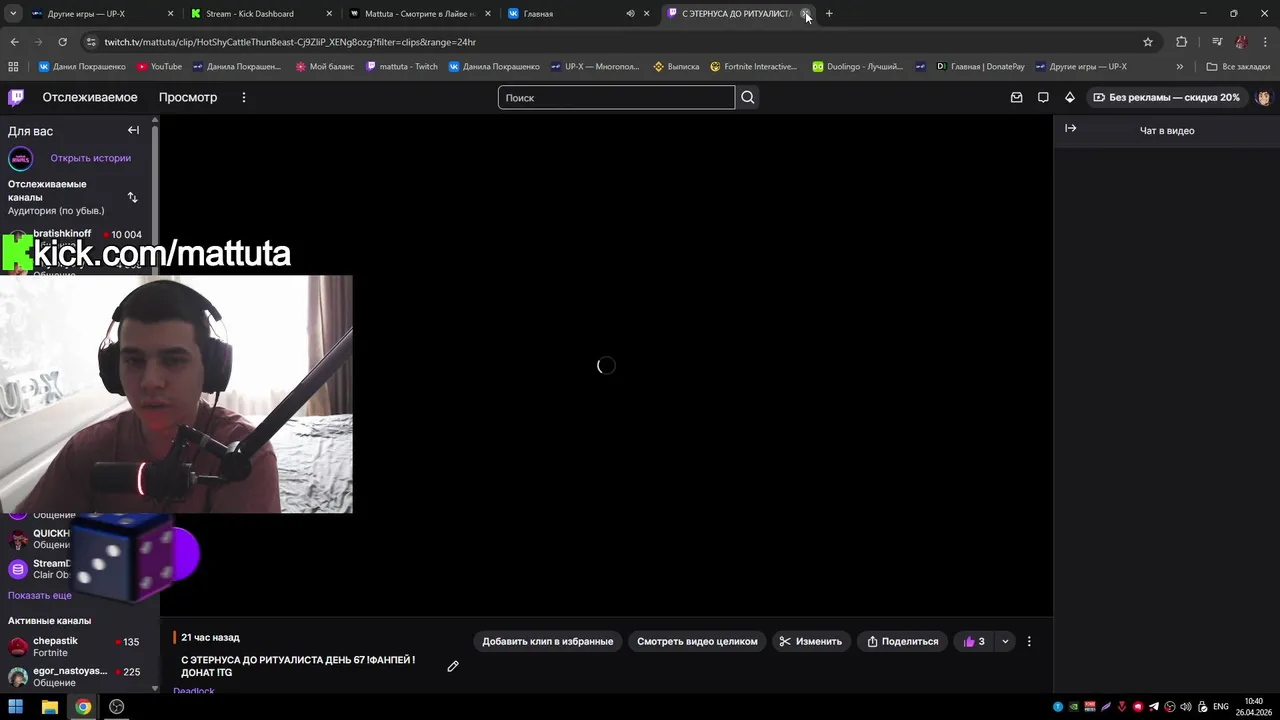
Task: Open QUICKH channel avatar in sidebar
Action: coord(17,539)
